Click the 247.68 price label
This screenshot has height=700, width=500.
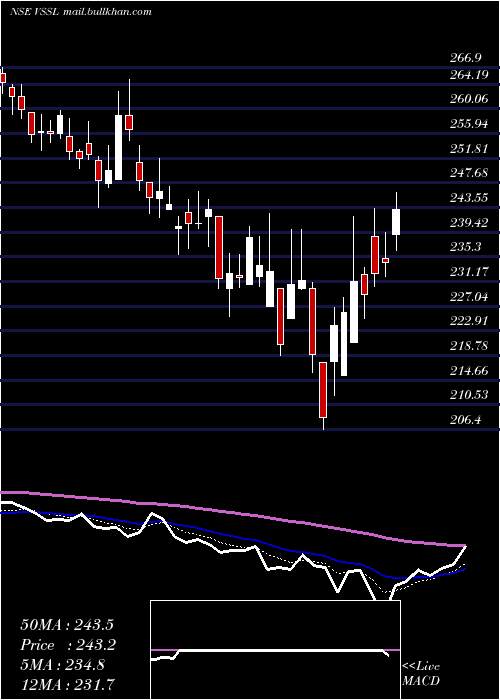(x=468, y=173)
